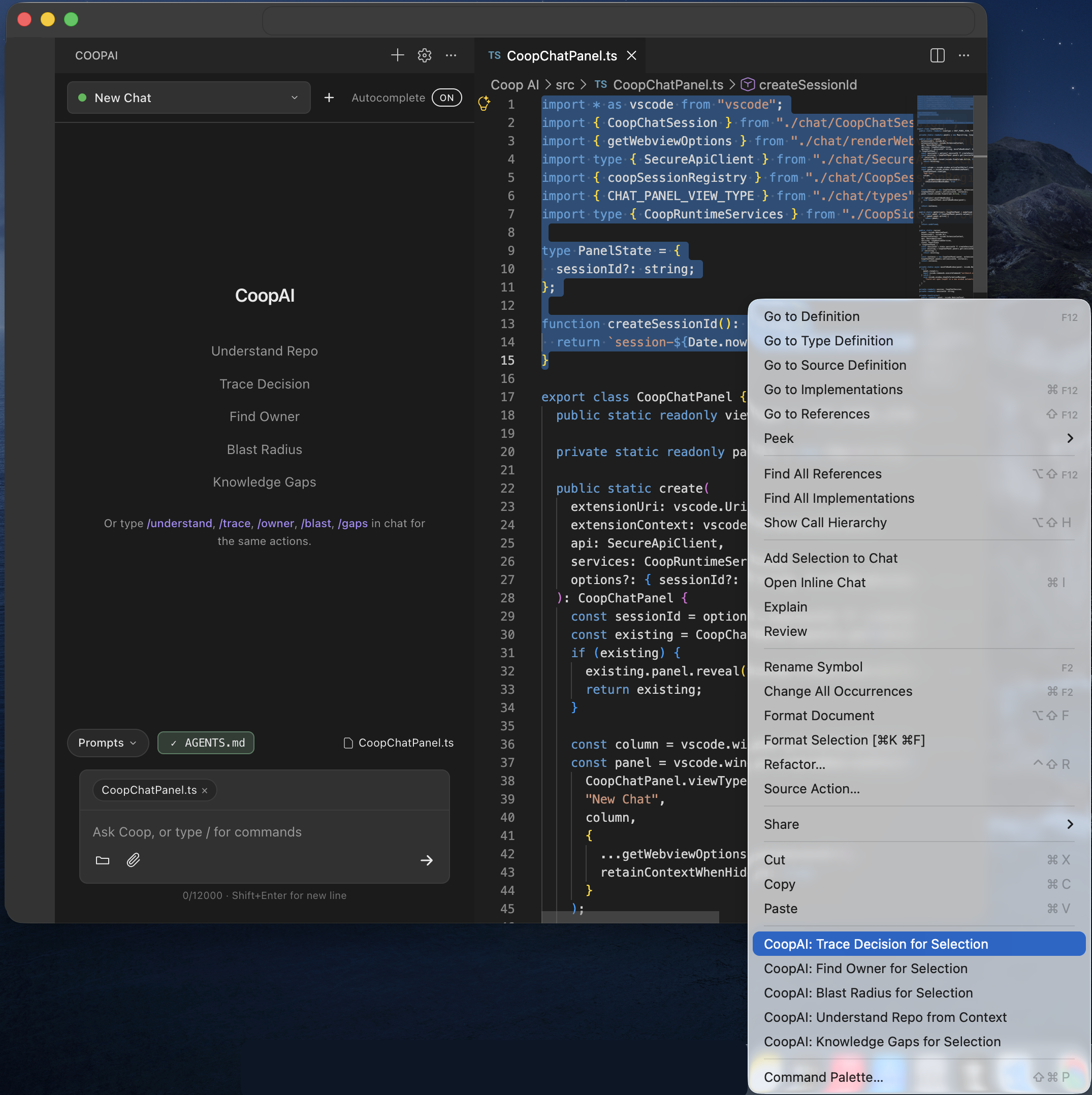Click the Understand Repo action
The width and height of the screenshot is (1092, 1095).
tap(265, 351)
